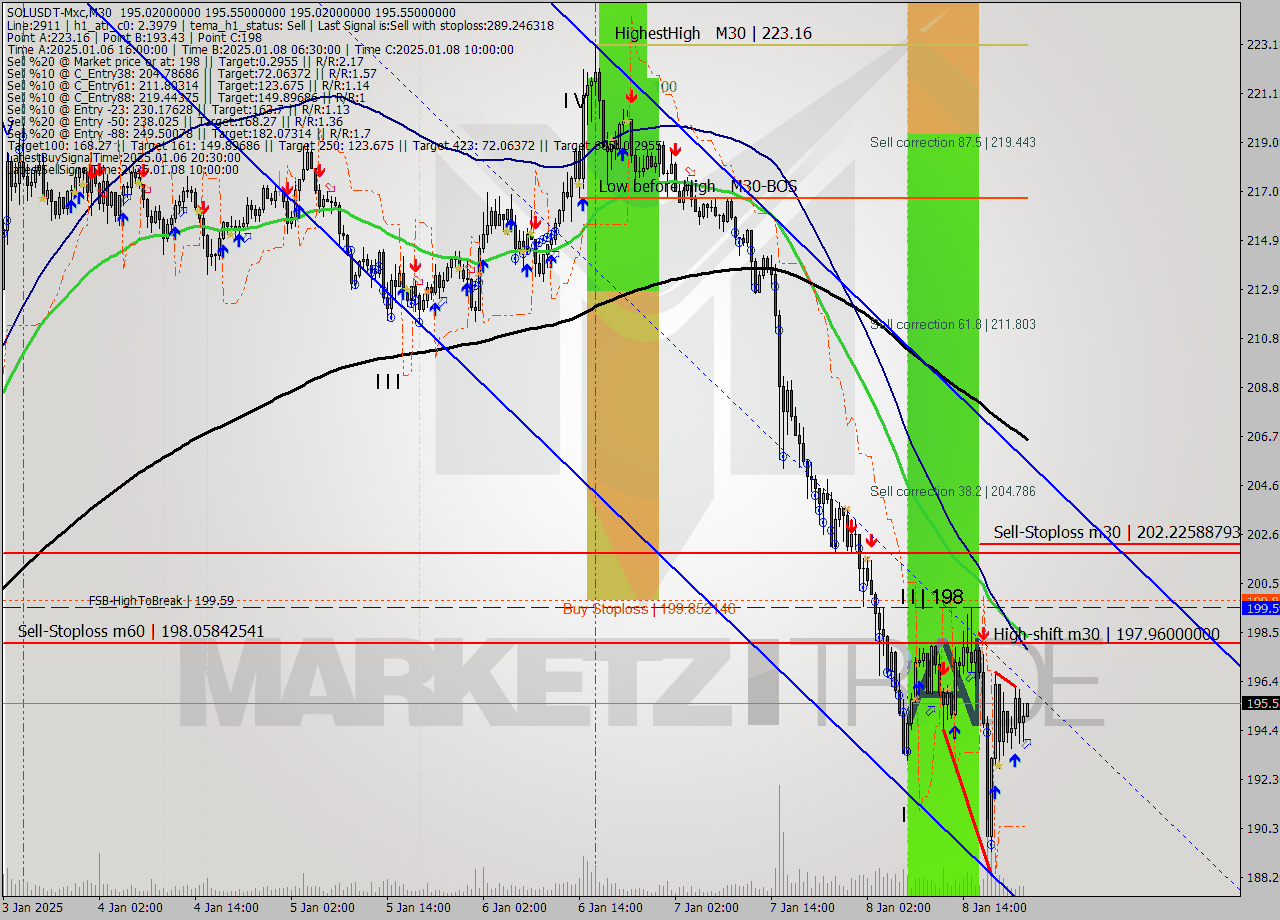
Task: Click the '3 Jan 2025' date label
Action: (x=33, y=908)
